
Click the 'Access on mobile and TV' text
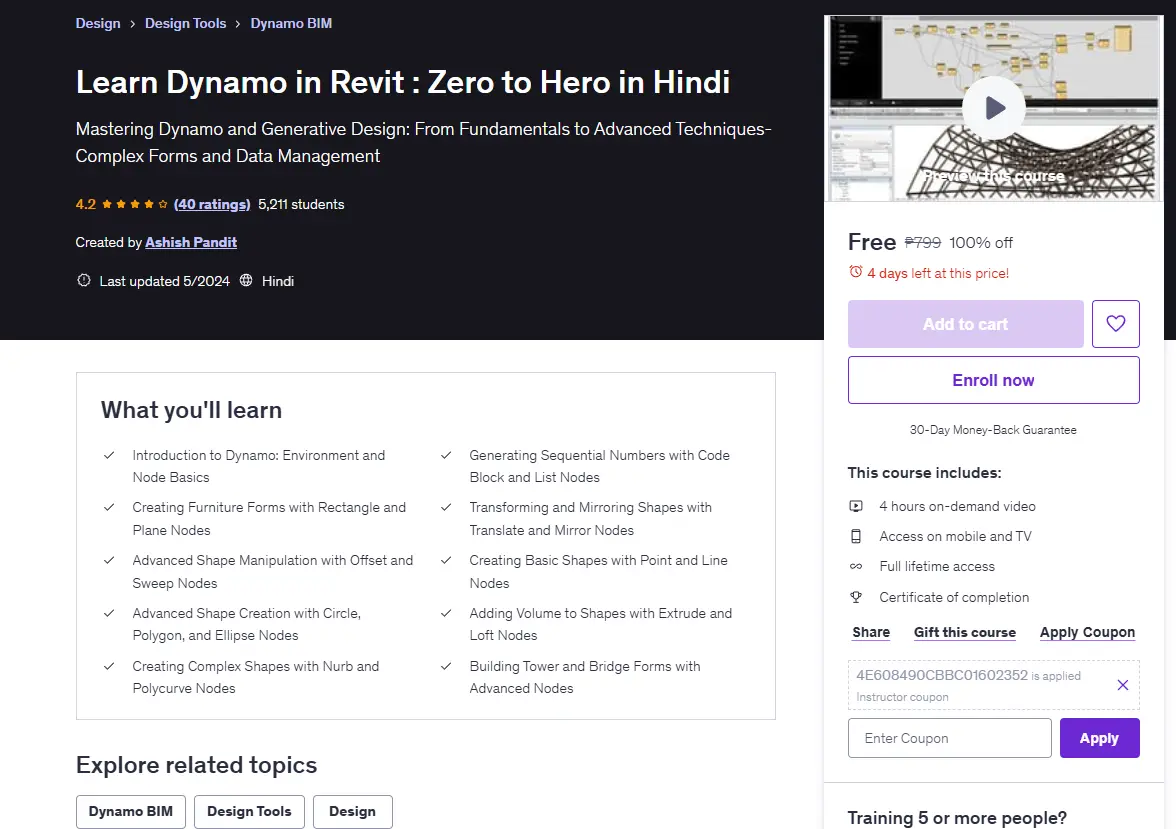955,536
